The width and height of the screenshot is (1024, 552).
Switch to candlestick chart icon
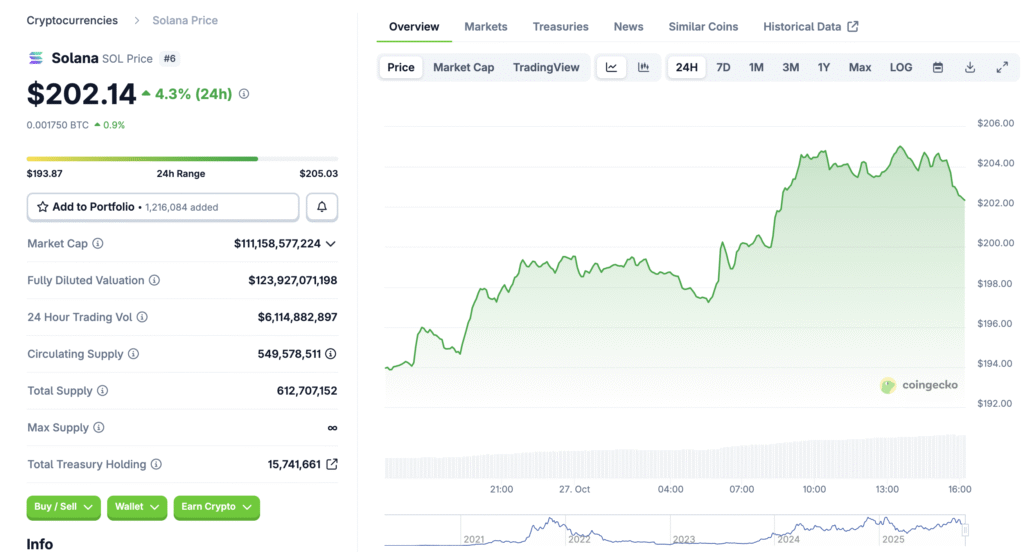point(643,68)
